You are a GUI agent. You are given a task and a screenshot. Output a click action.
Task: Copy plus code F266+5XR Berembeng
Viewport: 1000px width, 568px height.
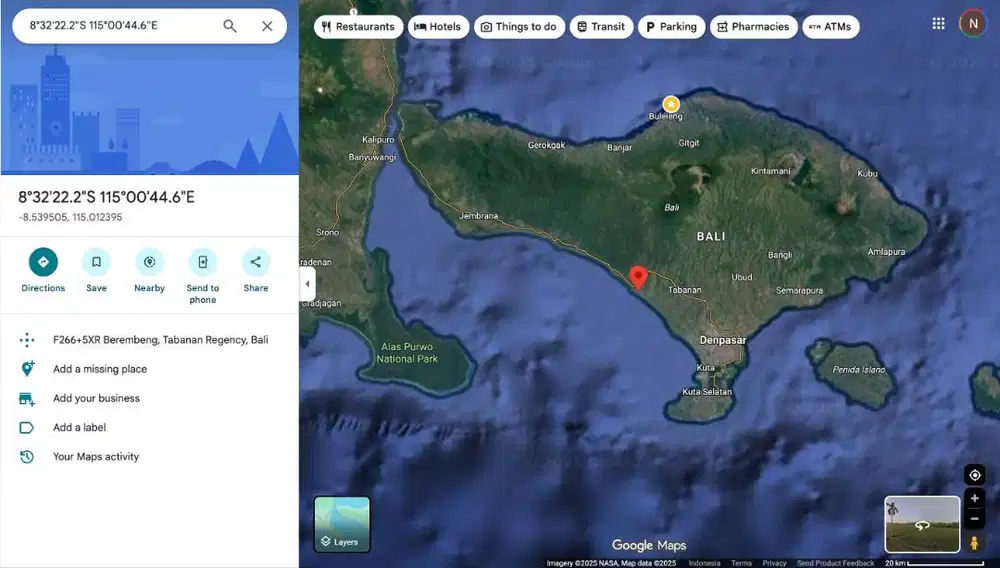161,340
